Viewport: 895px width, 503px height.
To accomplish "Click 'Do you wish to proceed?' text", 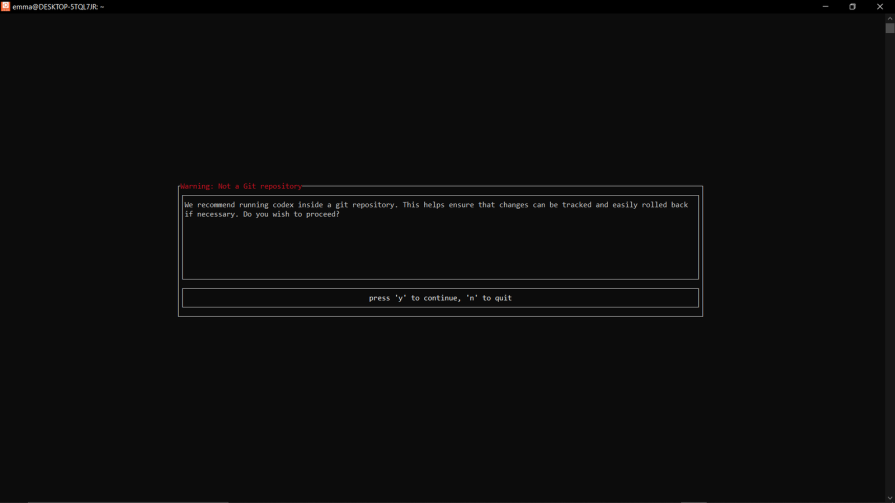I will point(291,214).
